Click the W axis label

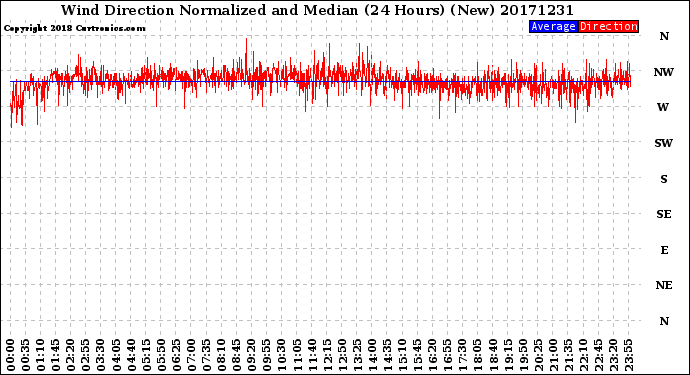tap(663, 107)
